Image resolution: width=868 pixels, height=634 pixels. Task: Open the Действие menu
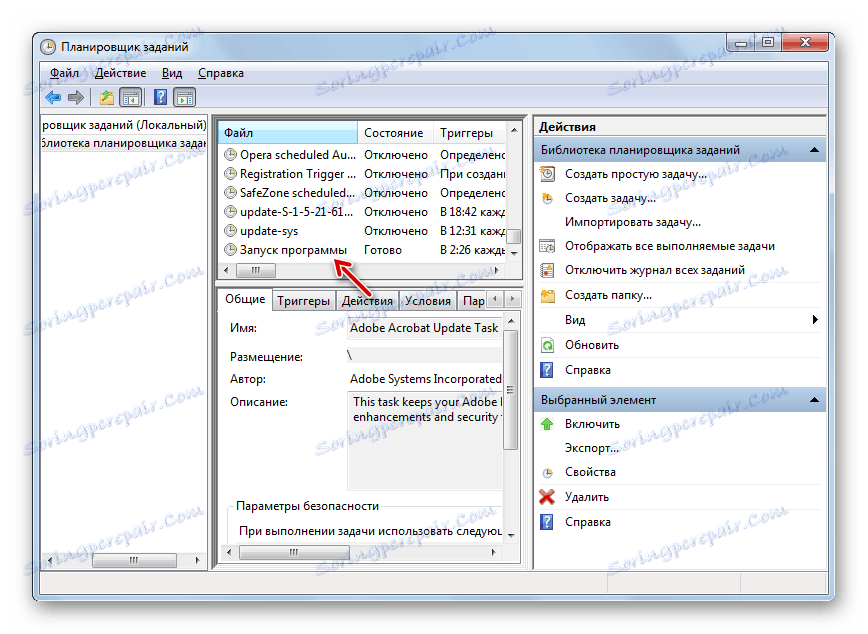pyautogui.click(x=121, y=73)
